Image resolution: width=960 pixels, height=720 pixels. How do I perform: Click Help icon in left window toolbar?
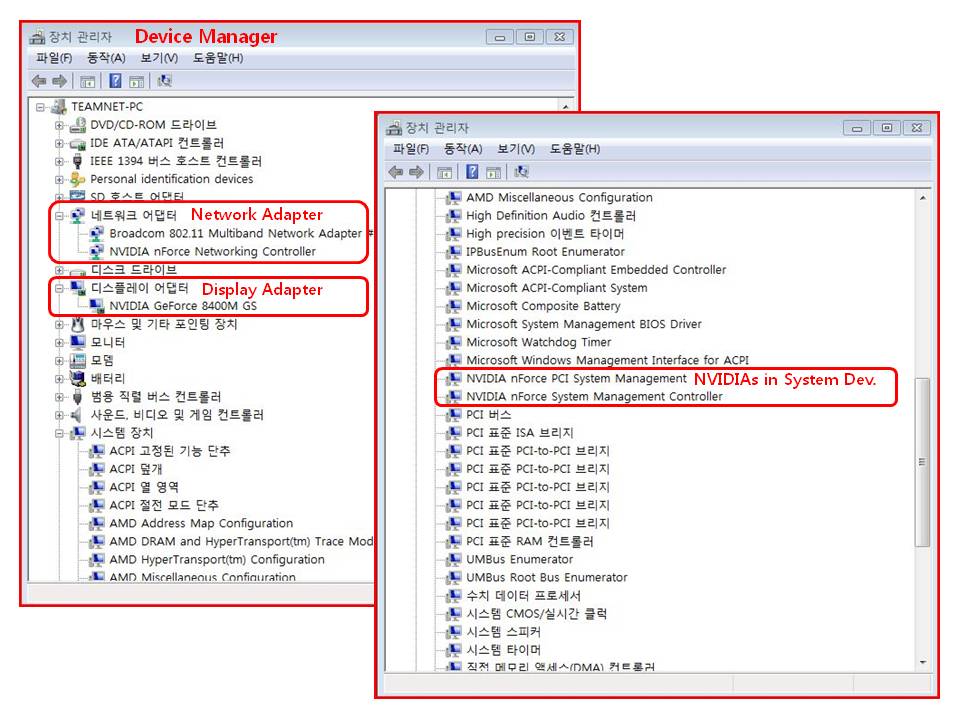click(x=115, y=81)
